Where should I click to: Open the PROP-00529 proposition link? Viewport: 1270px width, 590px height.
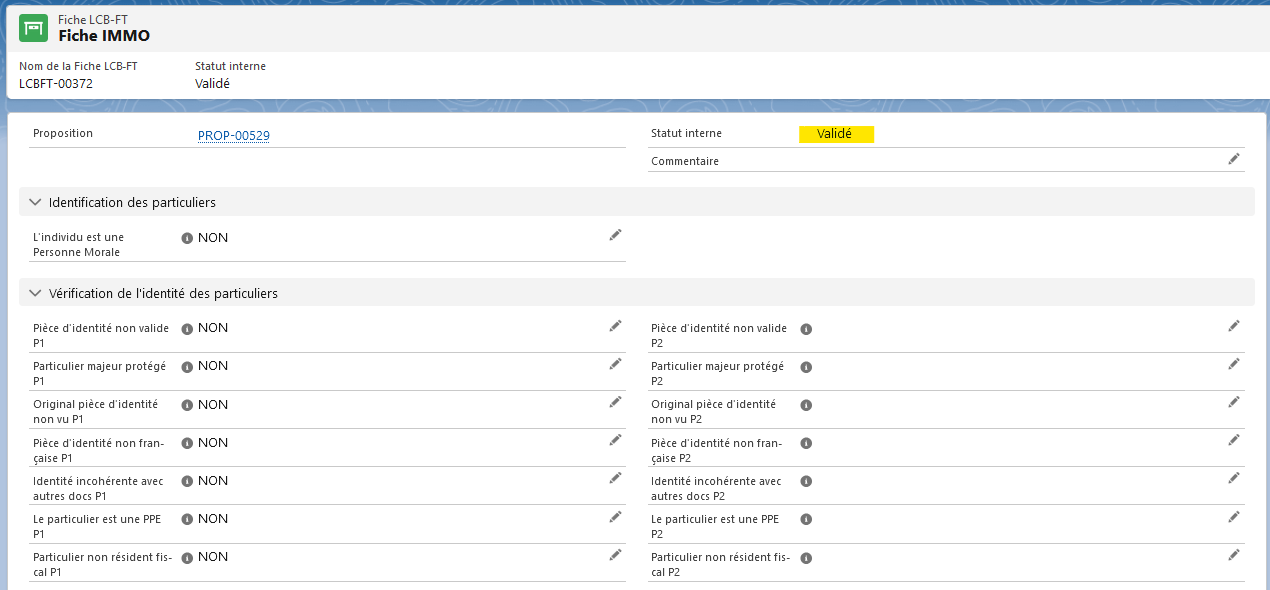click(x=234, y=136)
